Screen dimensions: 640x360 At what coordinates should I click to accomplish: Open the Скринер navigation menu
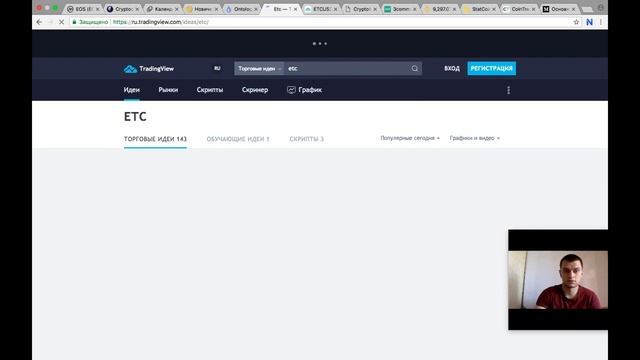click(255, 90)
